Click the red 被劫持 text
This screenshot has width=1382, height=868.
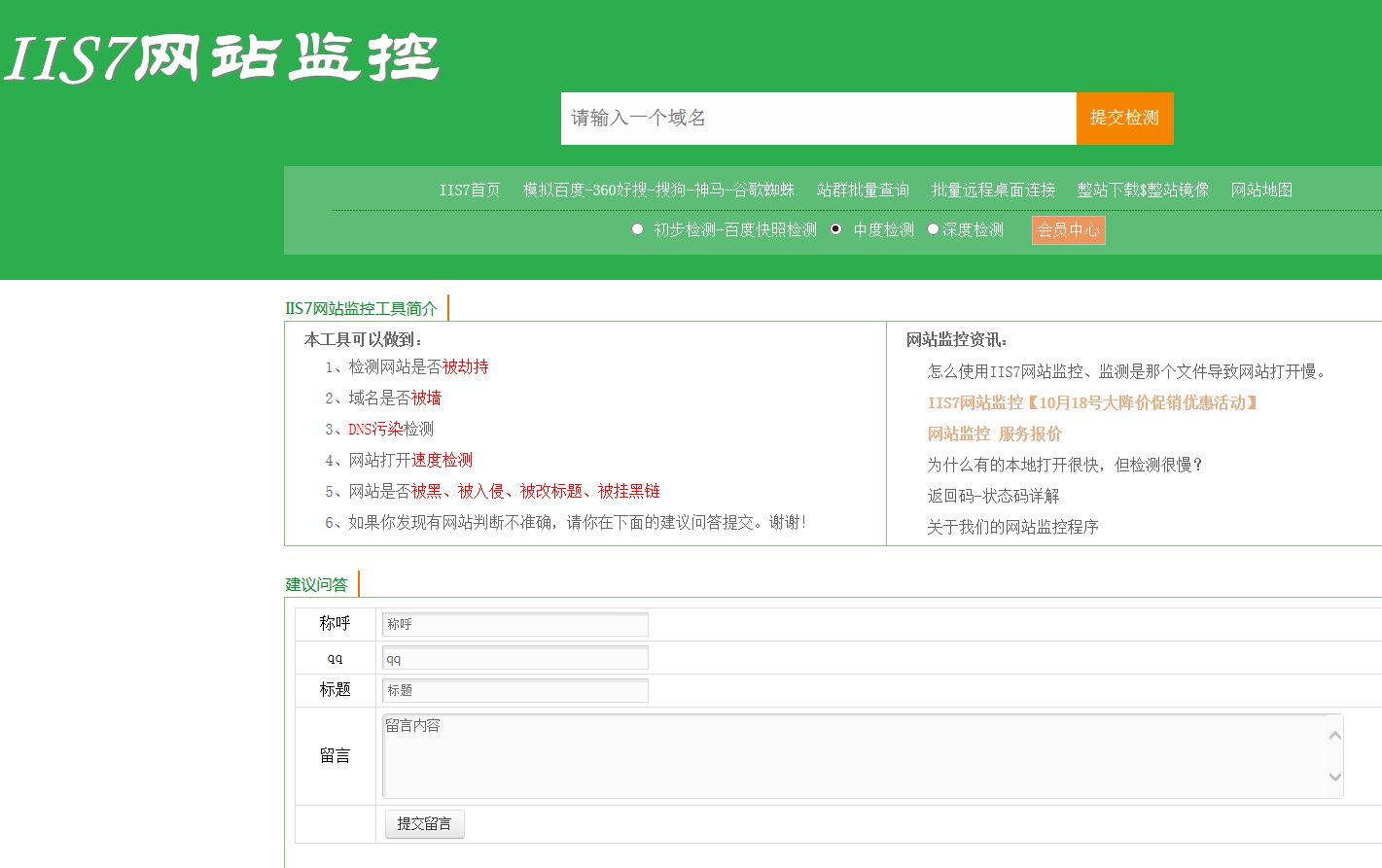[466, 366]
